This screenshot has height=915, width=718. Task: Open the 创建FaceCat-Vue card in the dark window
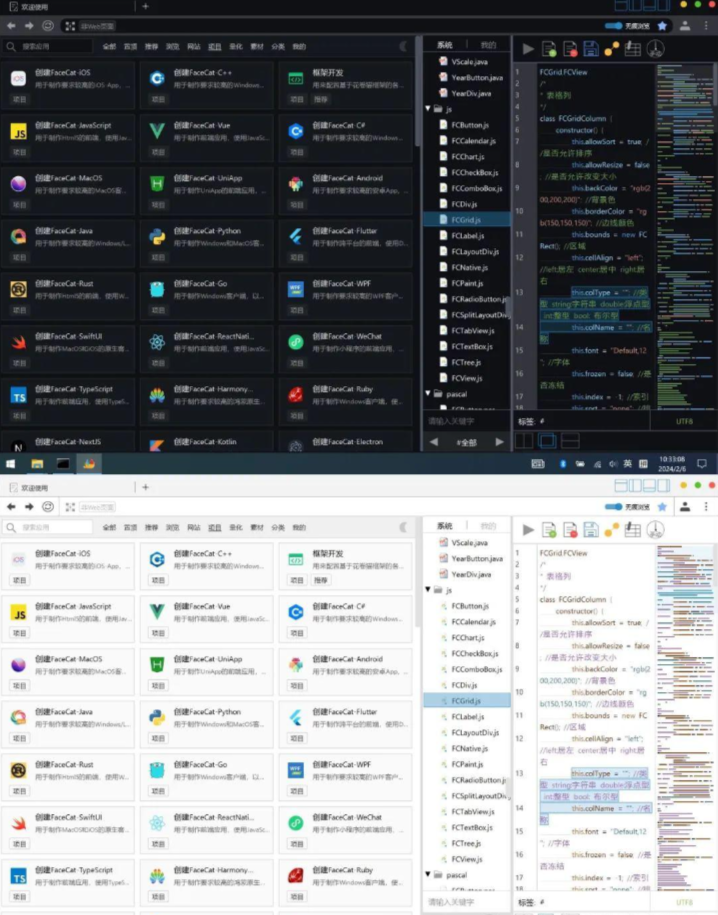click(x=207, y=137)
